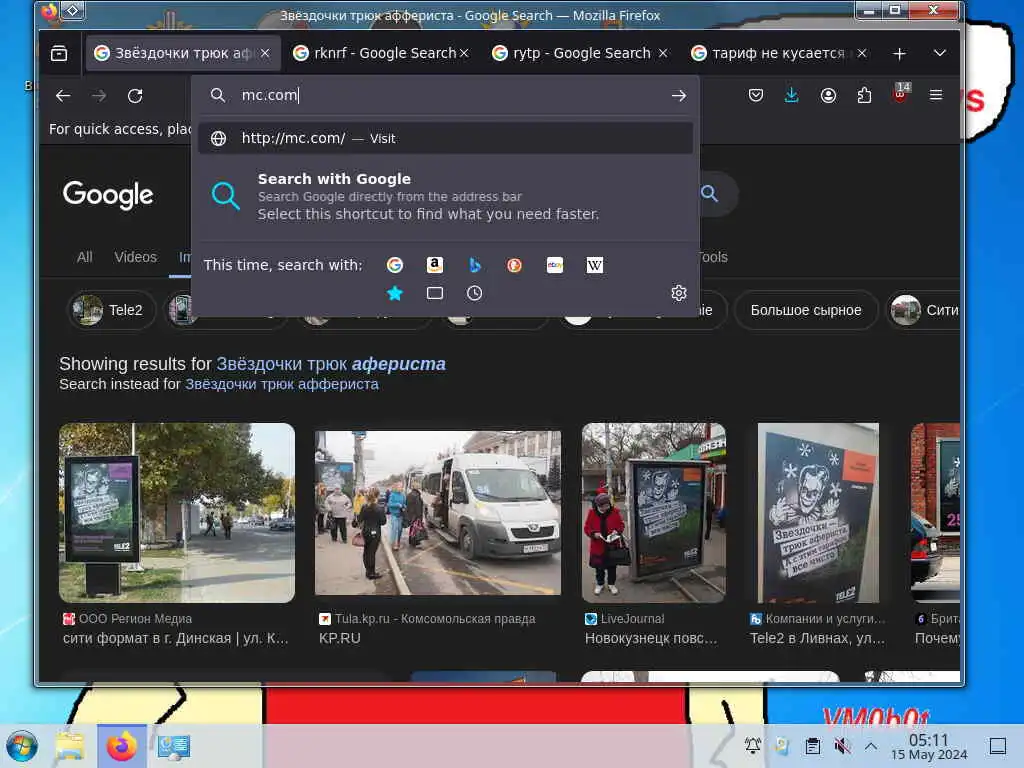Image resolution: width=1024 pixels, height=768 pixels.
Task: Open the system settings taskbar icon
Action: 174,746
